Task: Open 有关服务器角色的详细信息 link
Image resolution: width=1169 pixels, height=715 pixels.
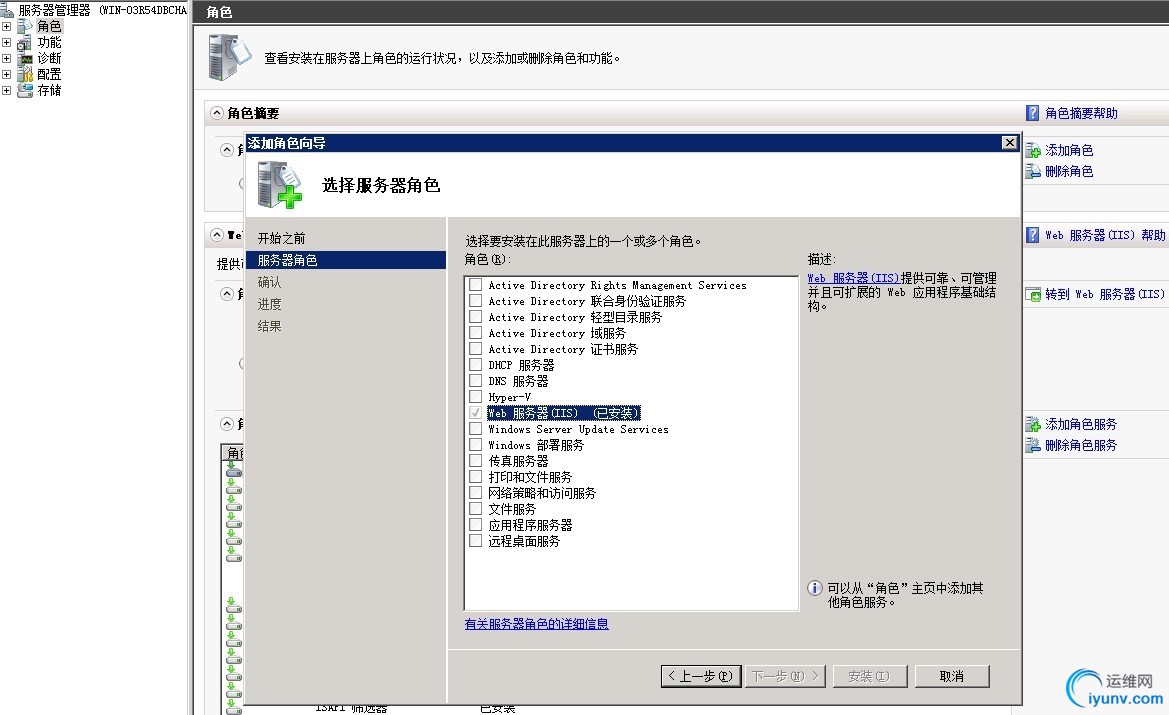Action: pyautogui.click(x=537, y=624)
